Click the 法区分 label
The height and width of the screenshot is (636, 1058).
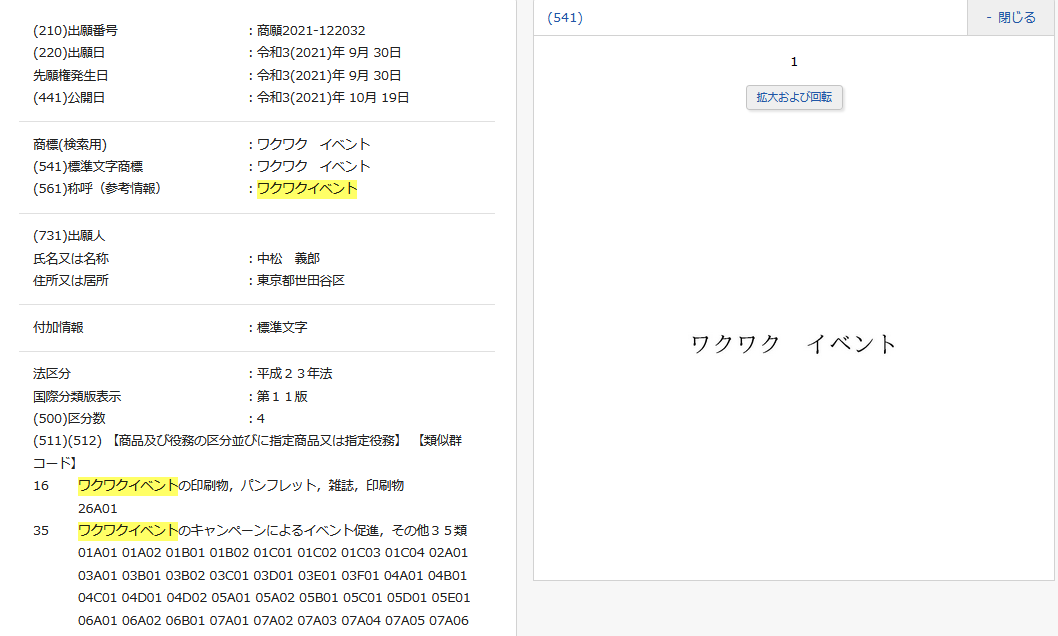(52, 374)
